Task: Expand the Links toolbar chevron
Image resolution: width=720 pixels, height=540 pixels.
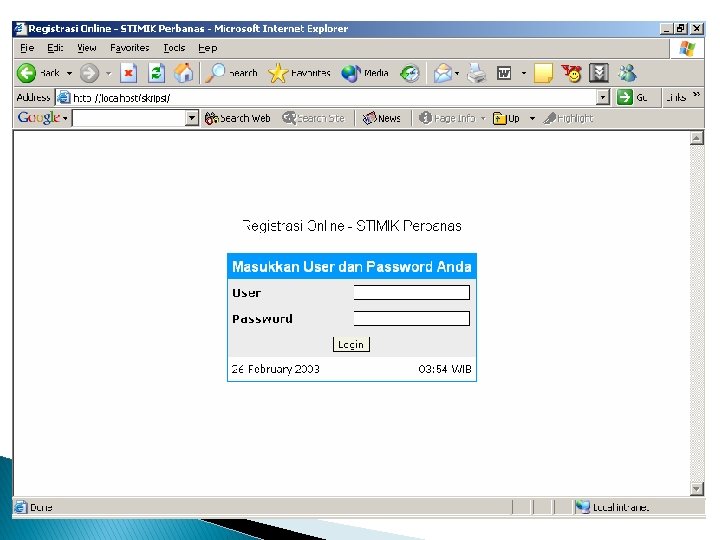Action: pyautogui.click(x=697, y=95)
